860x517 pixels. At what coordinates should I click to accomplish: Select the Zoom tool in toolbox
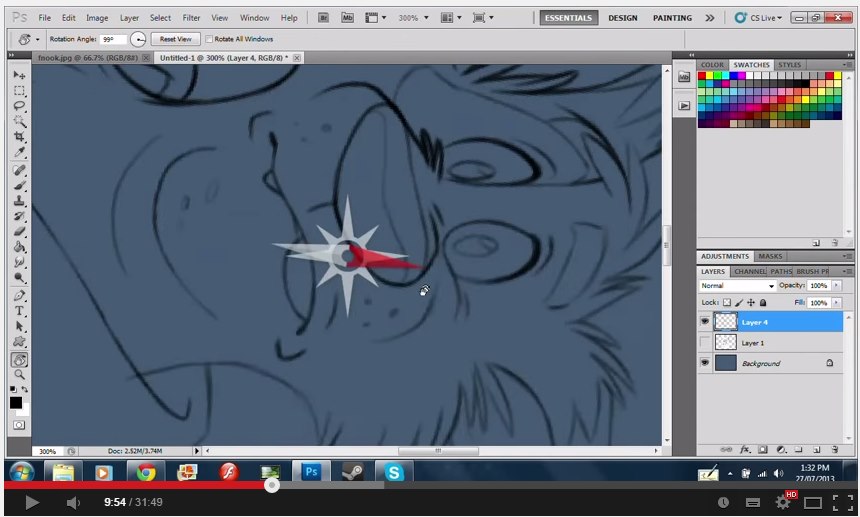coord(19,375)
